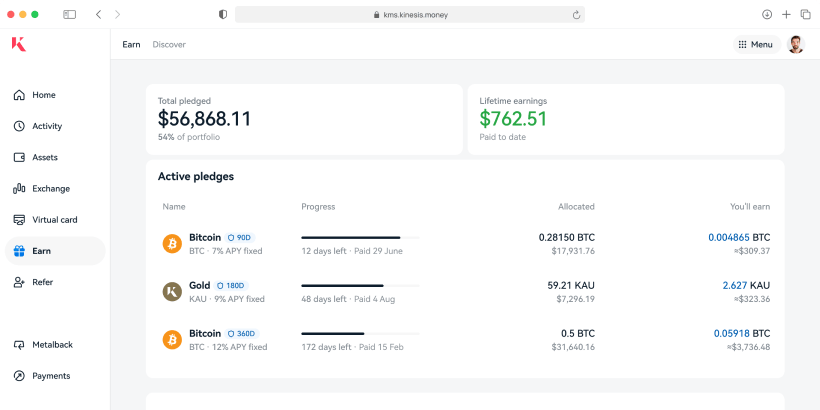The image size is (820, 410).
Task: Open Activity in the sidebar
Action: pos(55,126)
